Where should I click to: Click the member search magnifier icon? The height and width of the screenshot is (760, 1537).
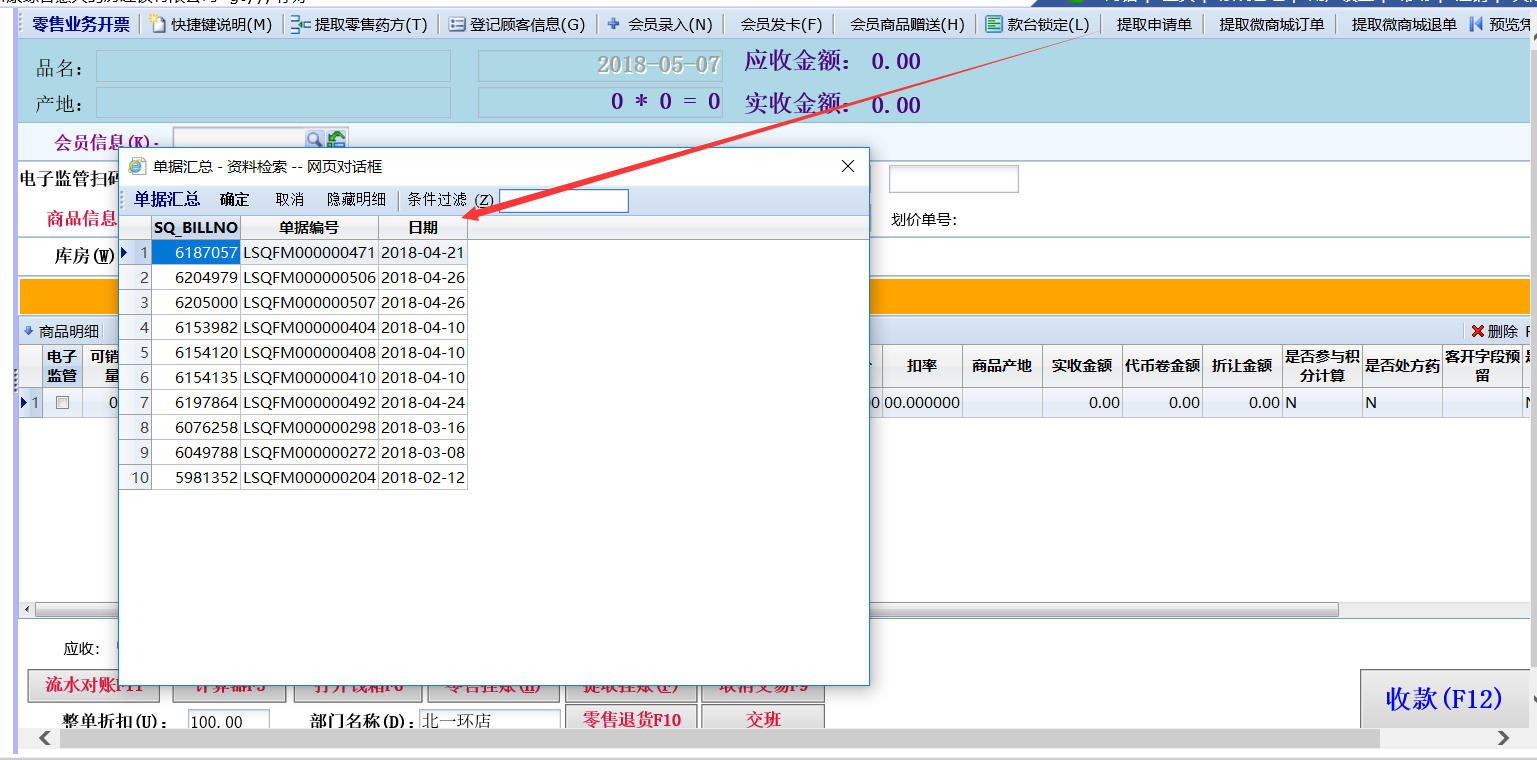315,140
